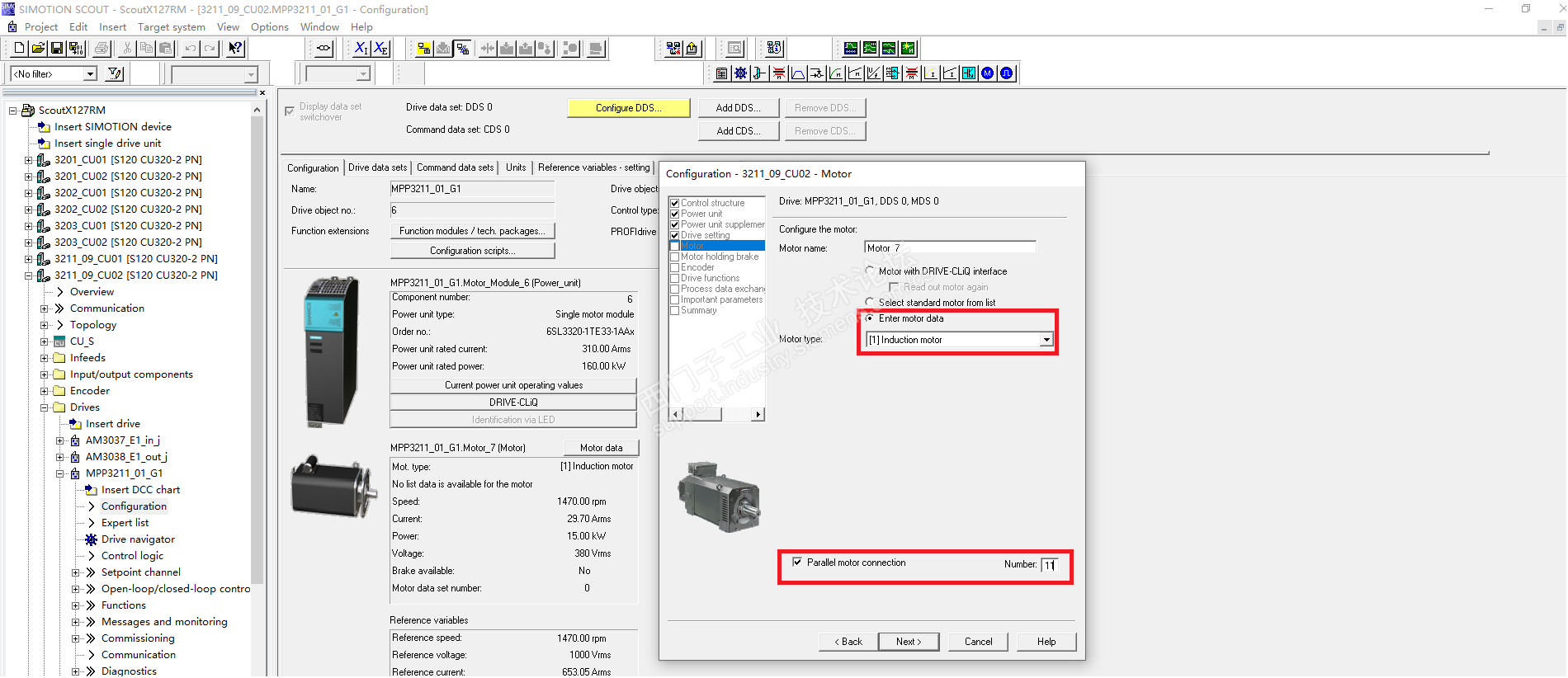The image size is (1568, 678).
Task: Click the blue circle pulse-signal icon
Action: [x=1007, y=73]
